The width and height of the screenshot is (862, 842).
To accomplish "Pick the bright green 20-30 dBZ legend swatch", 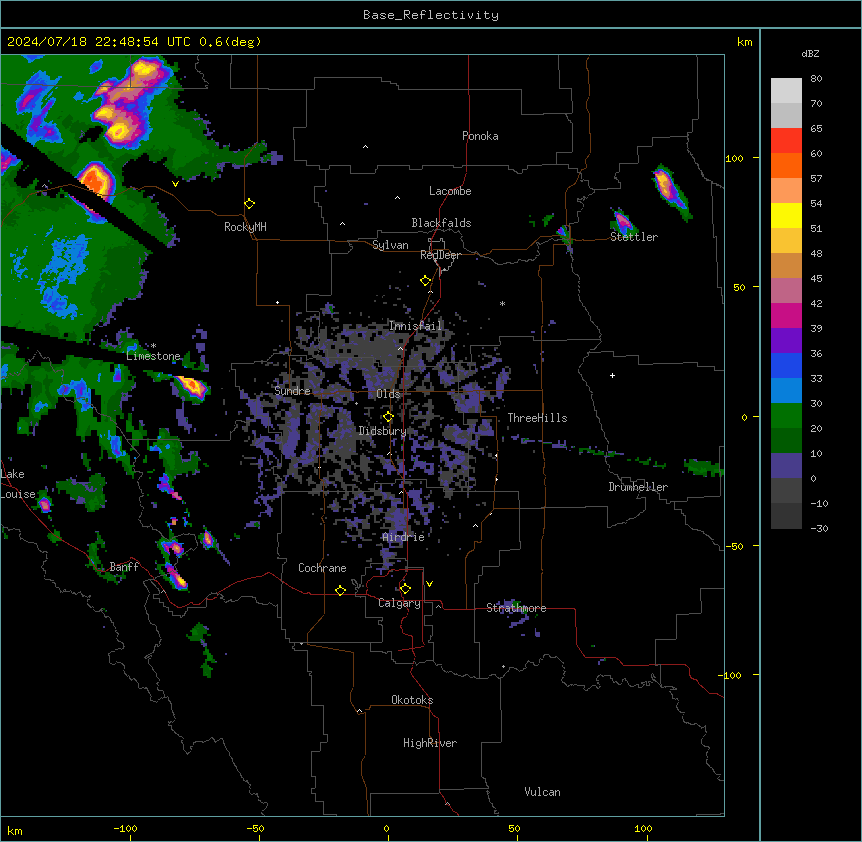I will (786, 416).
